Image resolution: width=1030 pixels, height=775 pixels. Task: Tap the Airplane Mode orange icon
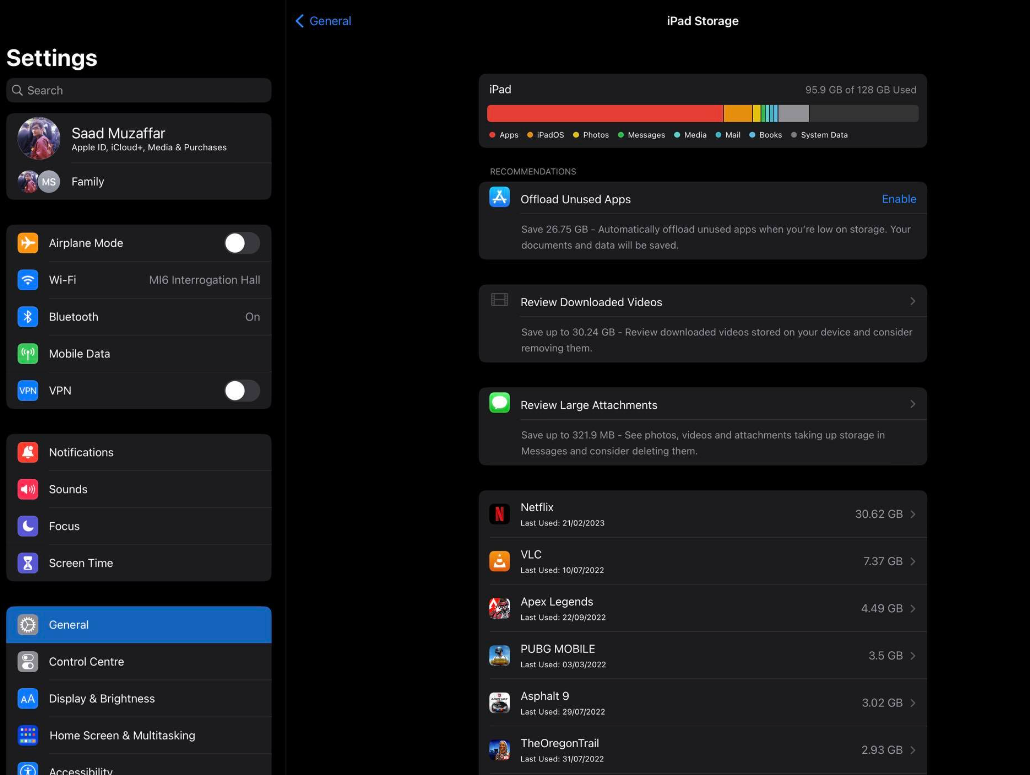click(x=28, y=243)
